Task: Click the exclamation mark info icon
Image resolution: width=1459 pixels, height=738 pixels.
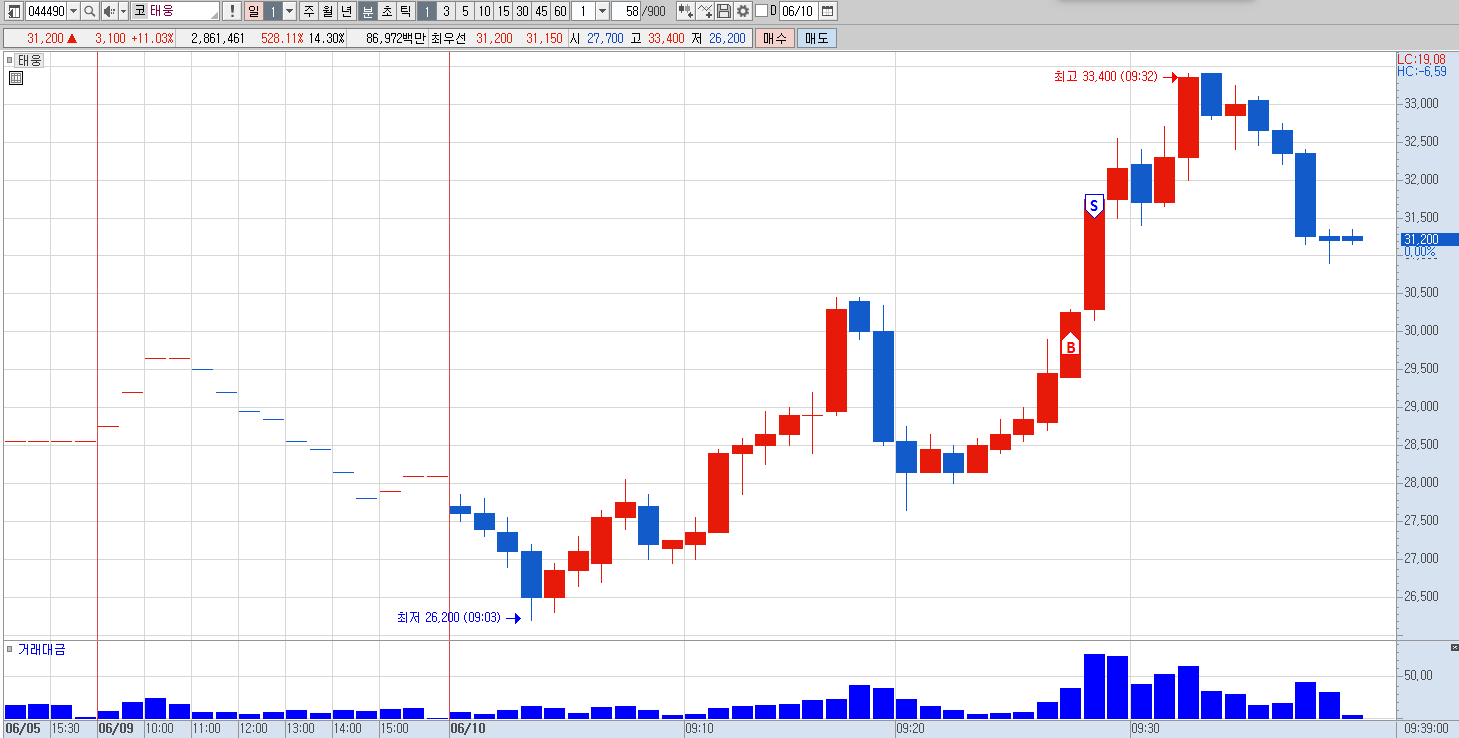Action: [x=231, y=11]
